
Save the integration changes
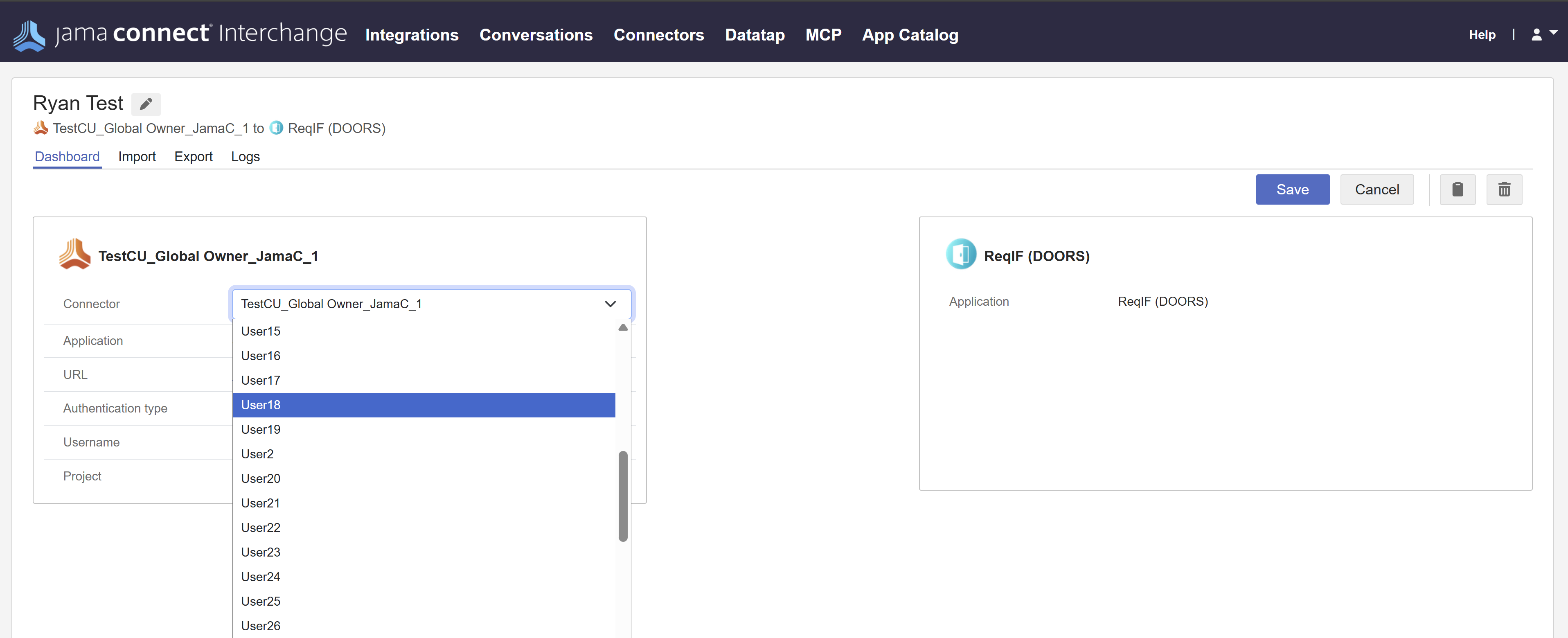point(1292,189)
